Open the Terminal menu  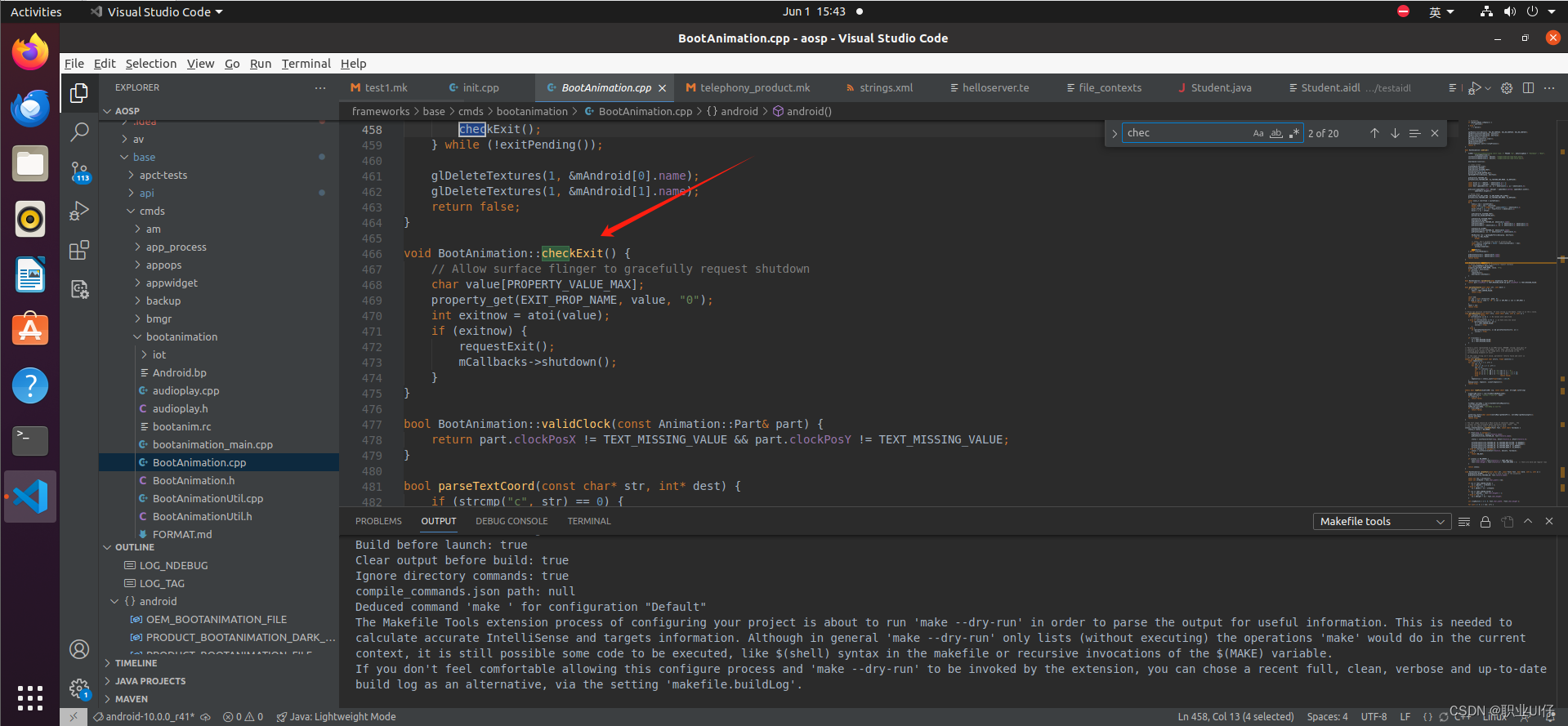[306, 64]
